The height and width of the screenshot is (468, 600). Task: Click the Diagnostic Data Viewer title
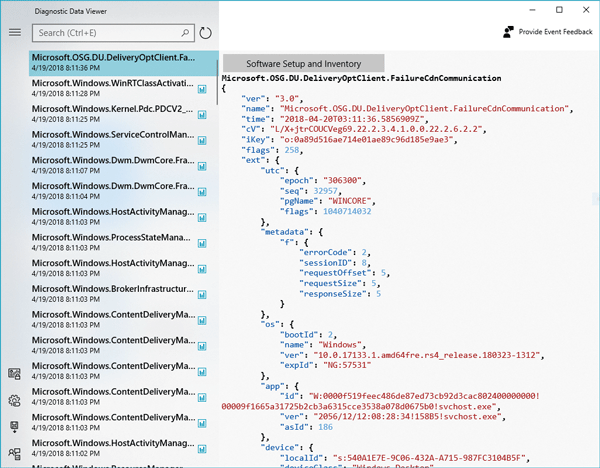(70, 11)
